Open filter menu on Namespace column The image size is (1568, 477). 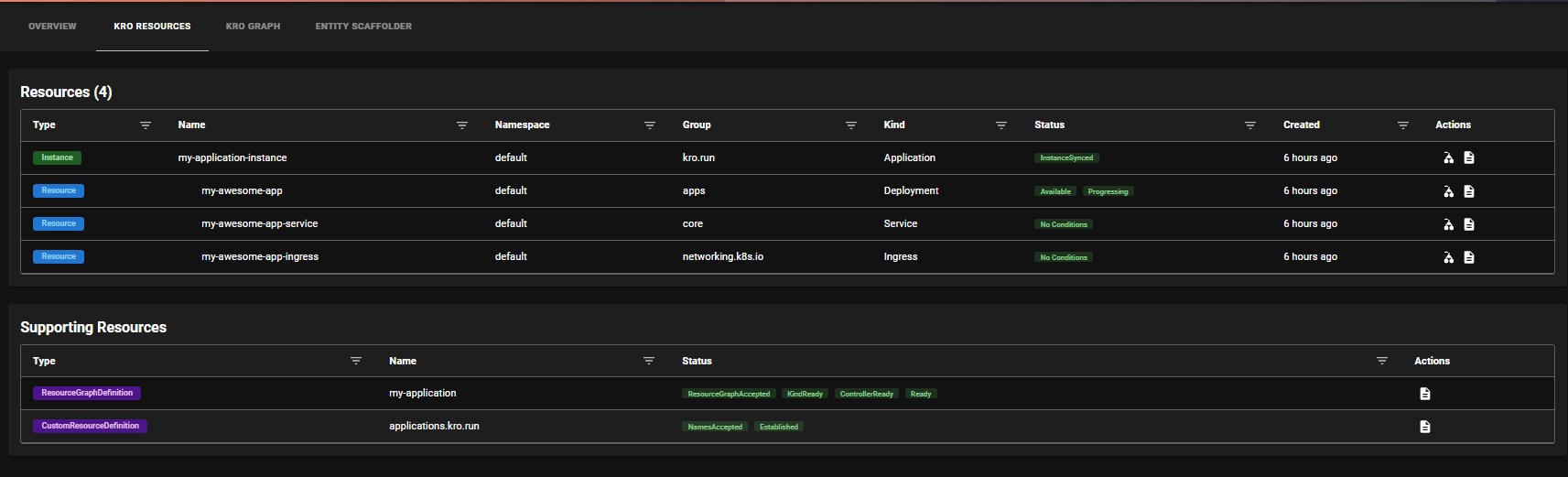pos(649,125)
